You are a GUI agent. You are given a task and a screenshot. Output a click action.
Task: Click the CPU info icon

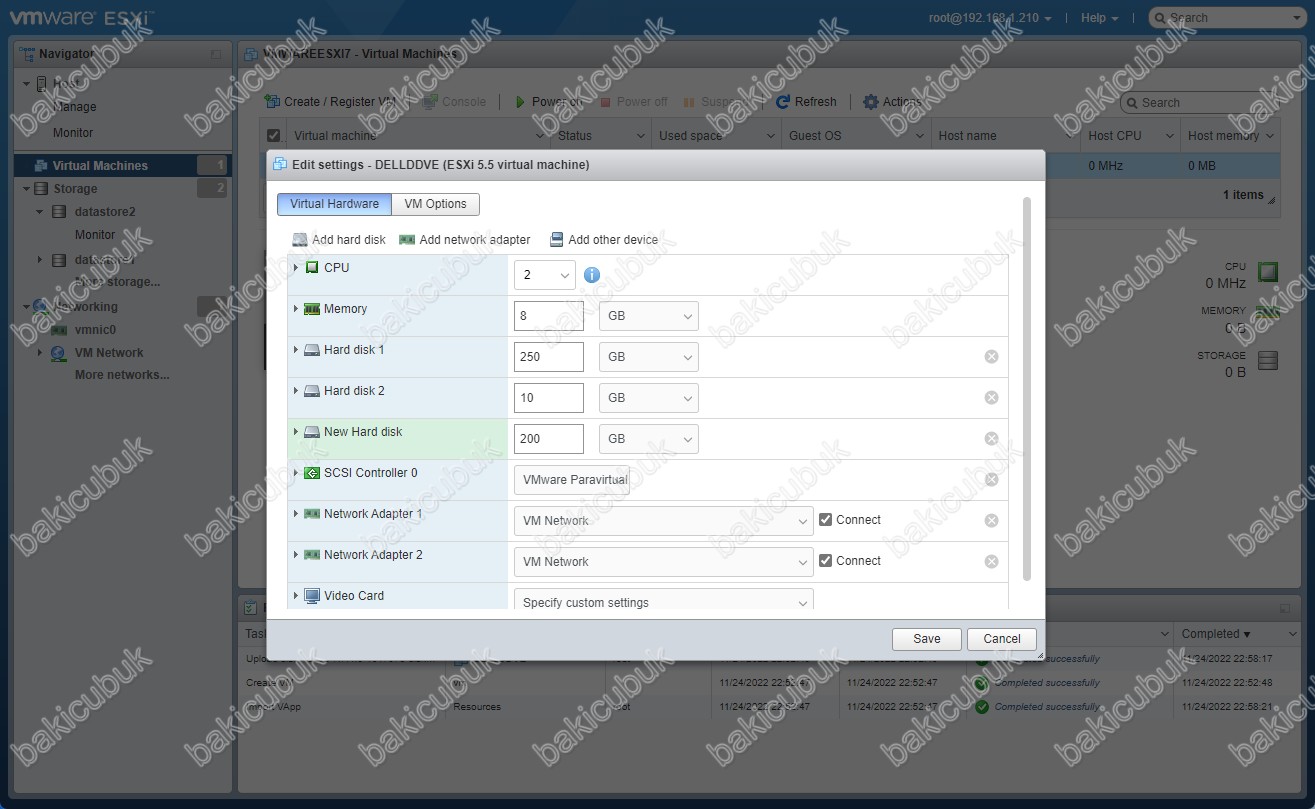592,274
